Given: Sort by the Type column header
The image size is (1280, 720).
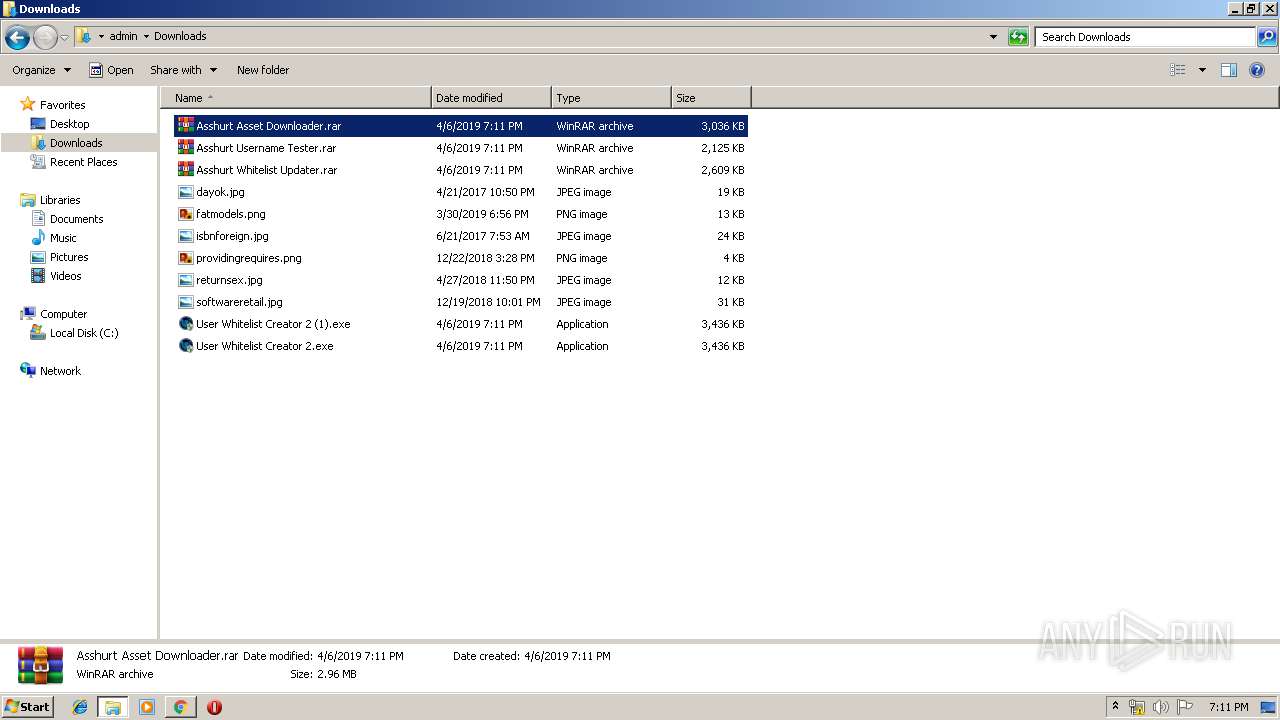Looking at the screenshot, I should pos(611,98).
